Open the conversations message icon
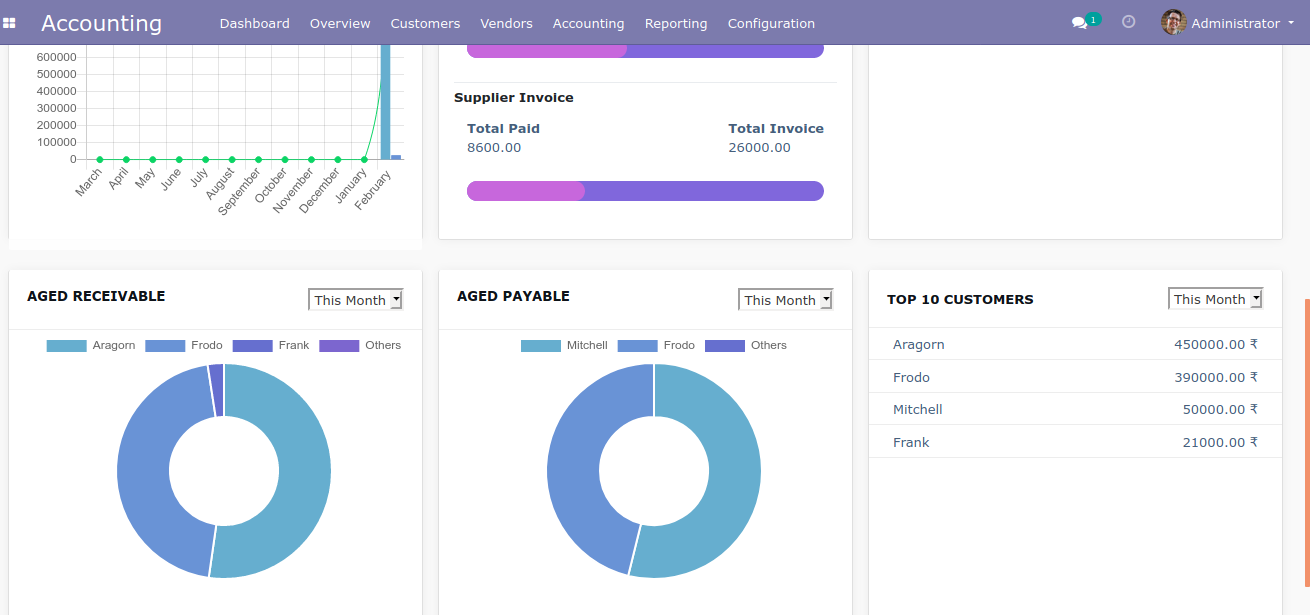The image size is (1310, 615). pyautogui.click(x=1079, y=23)
